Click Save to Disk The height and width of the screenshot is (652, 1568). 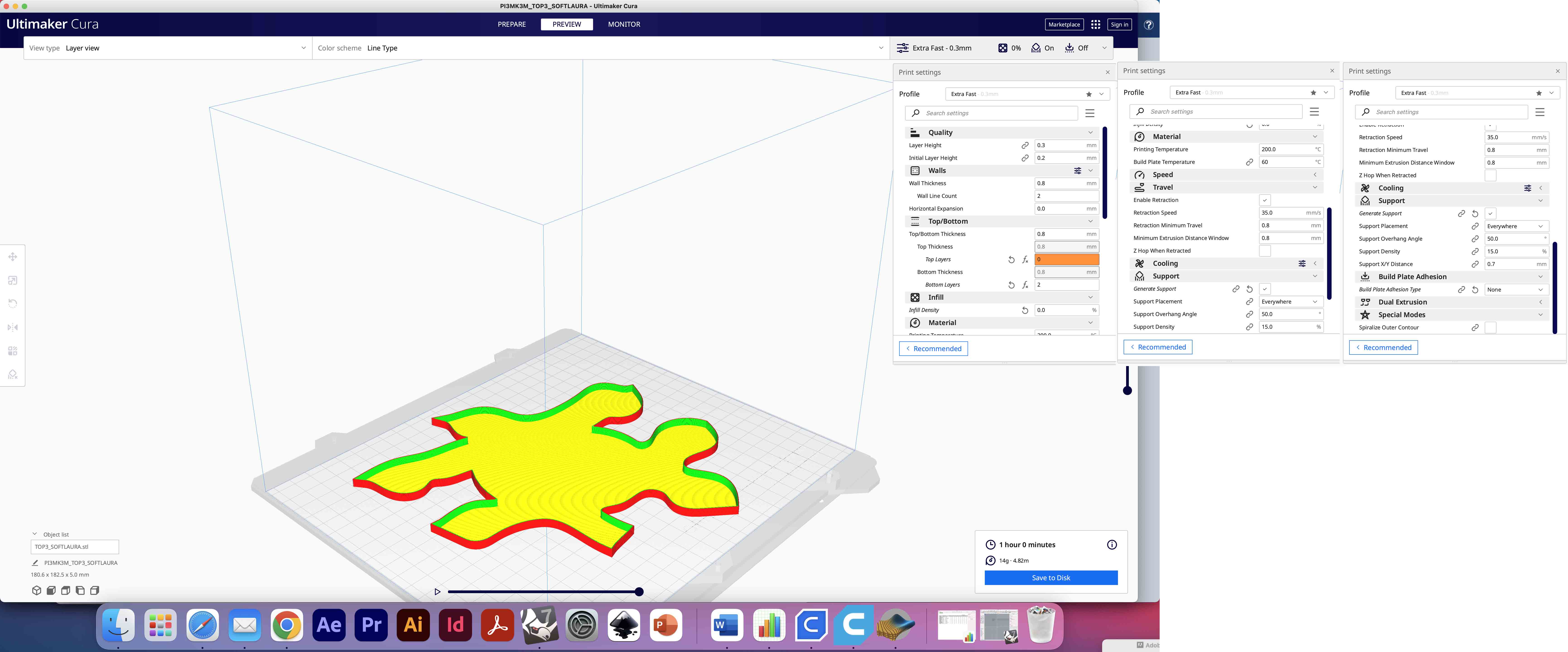(1051, 578)
